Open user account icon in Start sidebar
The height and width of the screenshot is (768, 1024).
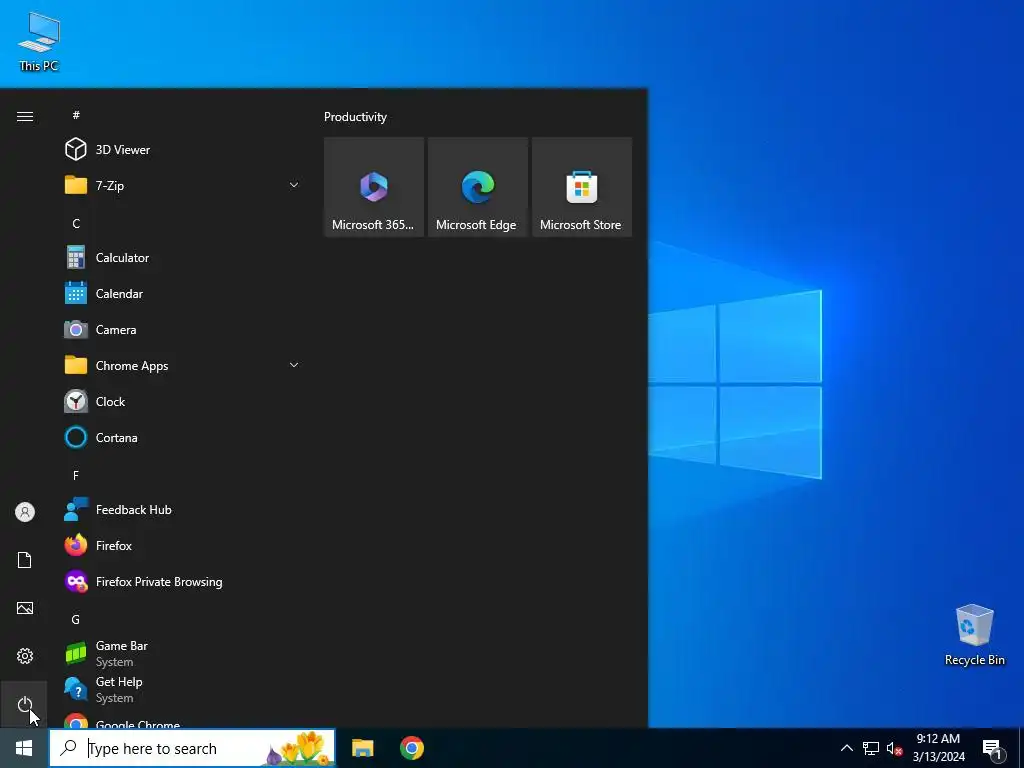click(24, 512)
